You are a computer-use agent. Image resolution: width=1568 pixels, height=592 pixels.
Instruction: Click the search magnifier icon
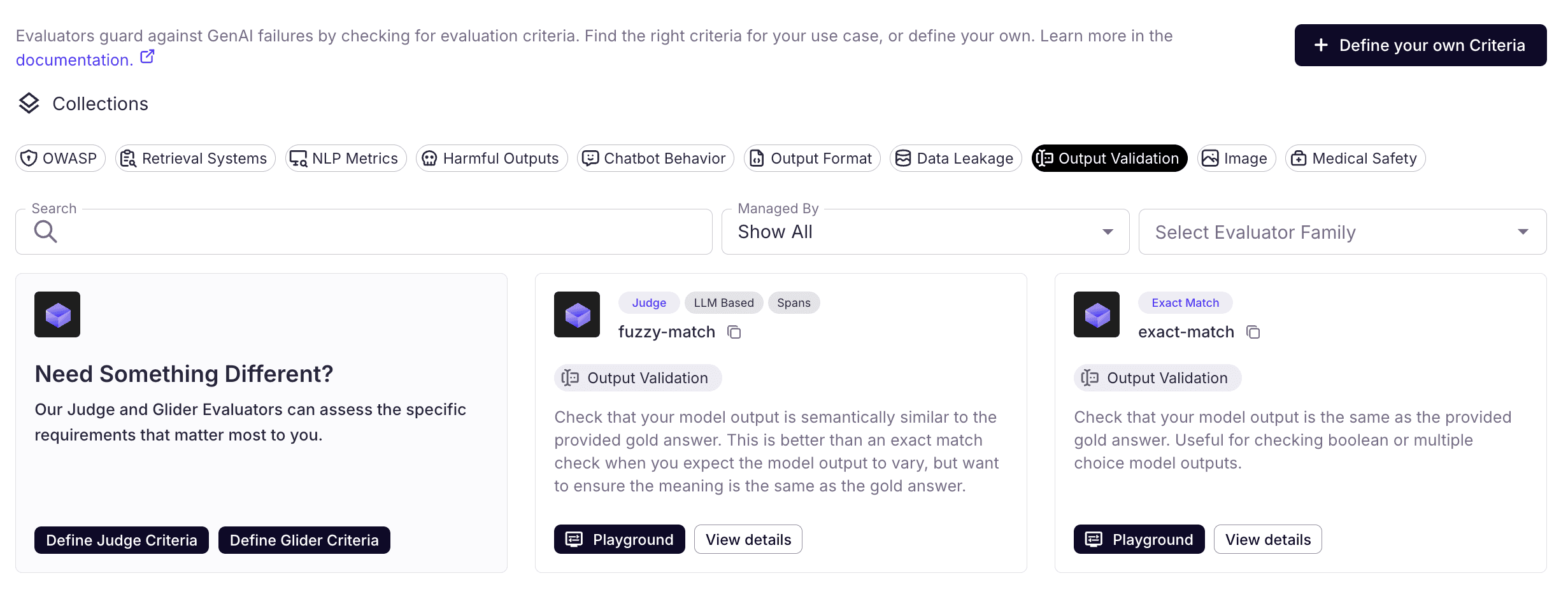(x=45, y=232)
